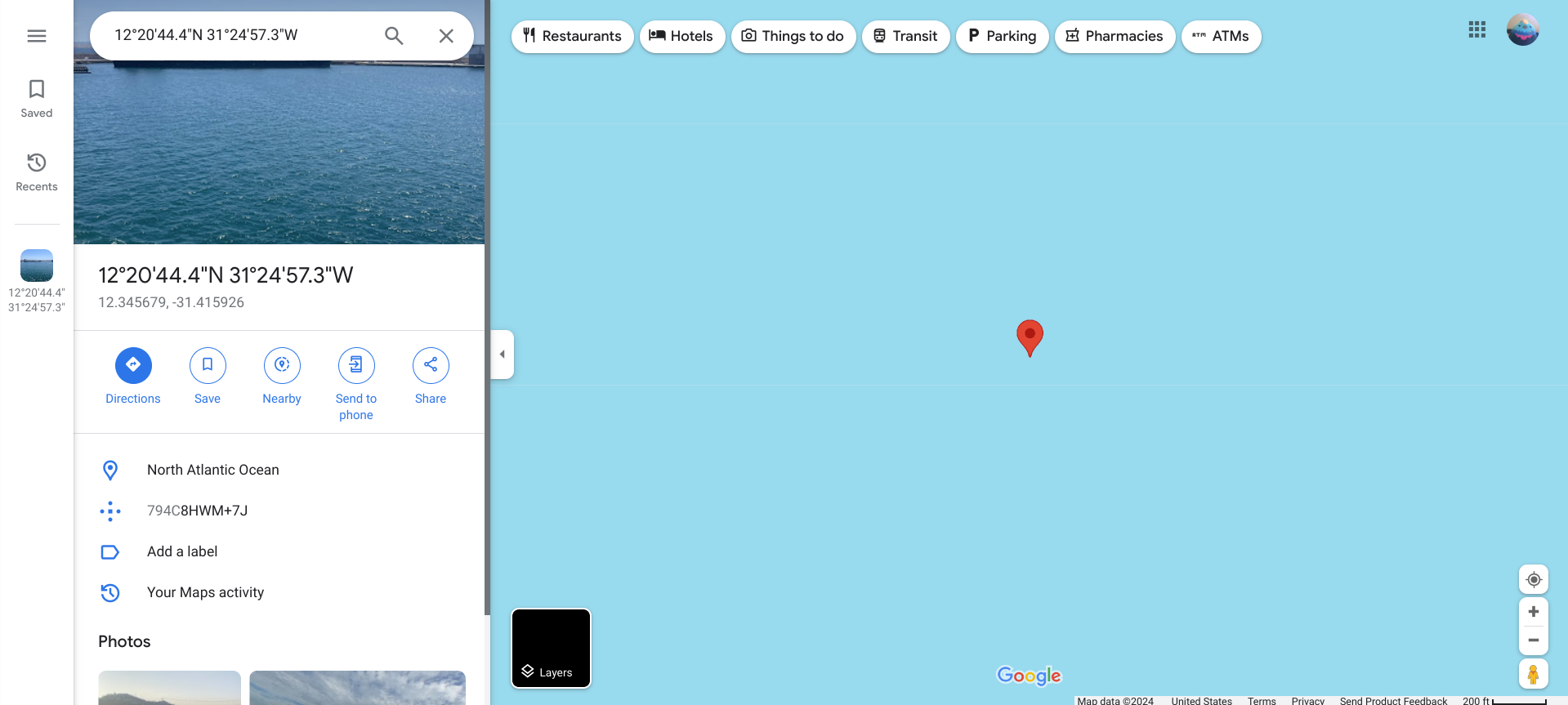This screenshot has height=705, width=1568.
Task: Click the red map pin
Action: pyautogui.click(x=1030, y=337)
